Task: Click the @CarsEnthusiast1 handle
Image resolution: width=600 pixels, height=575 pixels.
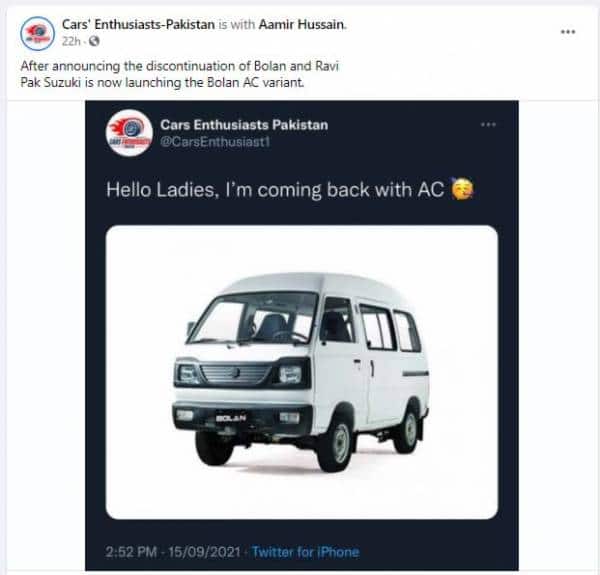Action: 215,142
